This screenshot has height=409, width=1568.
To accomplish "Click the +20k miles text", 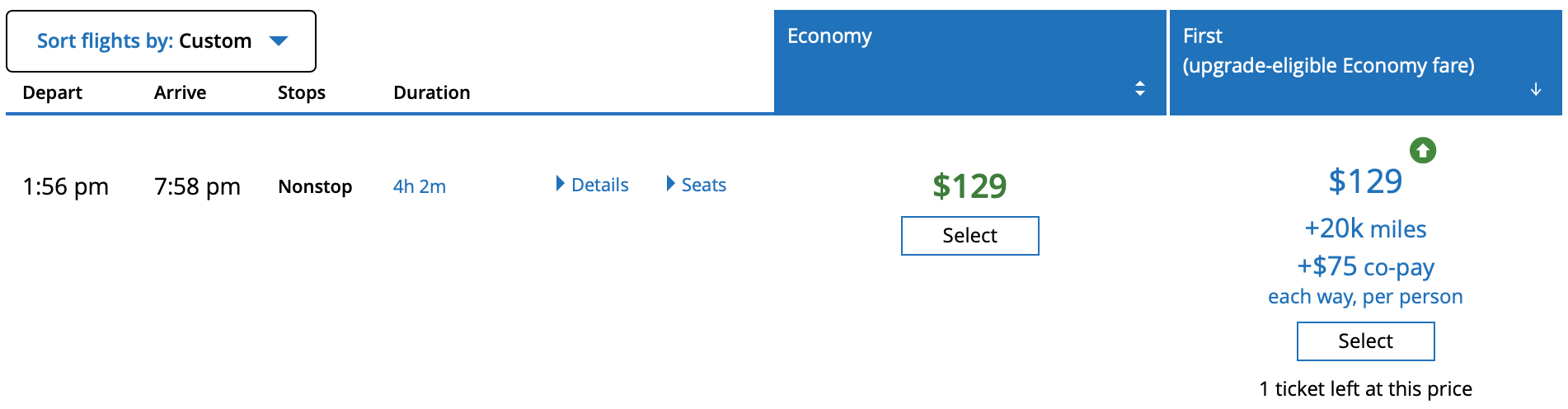I will click(x=1365, y=229).
